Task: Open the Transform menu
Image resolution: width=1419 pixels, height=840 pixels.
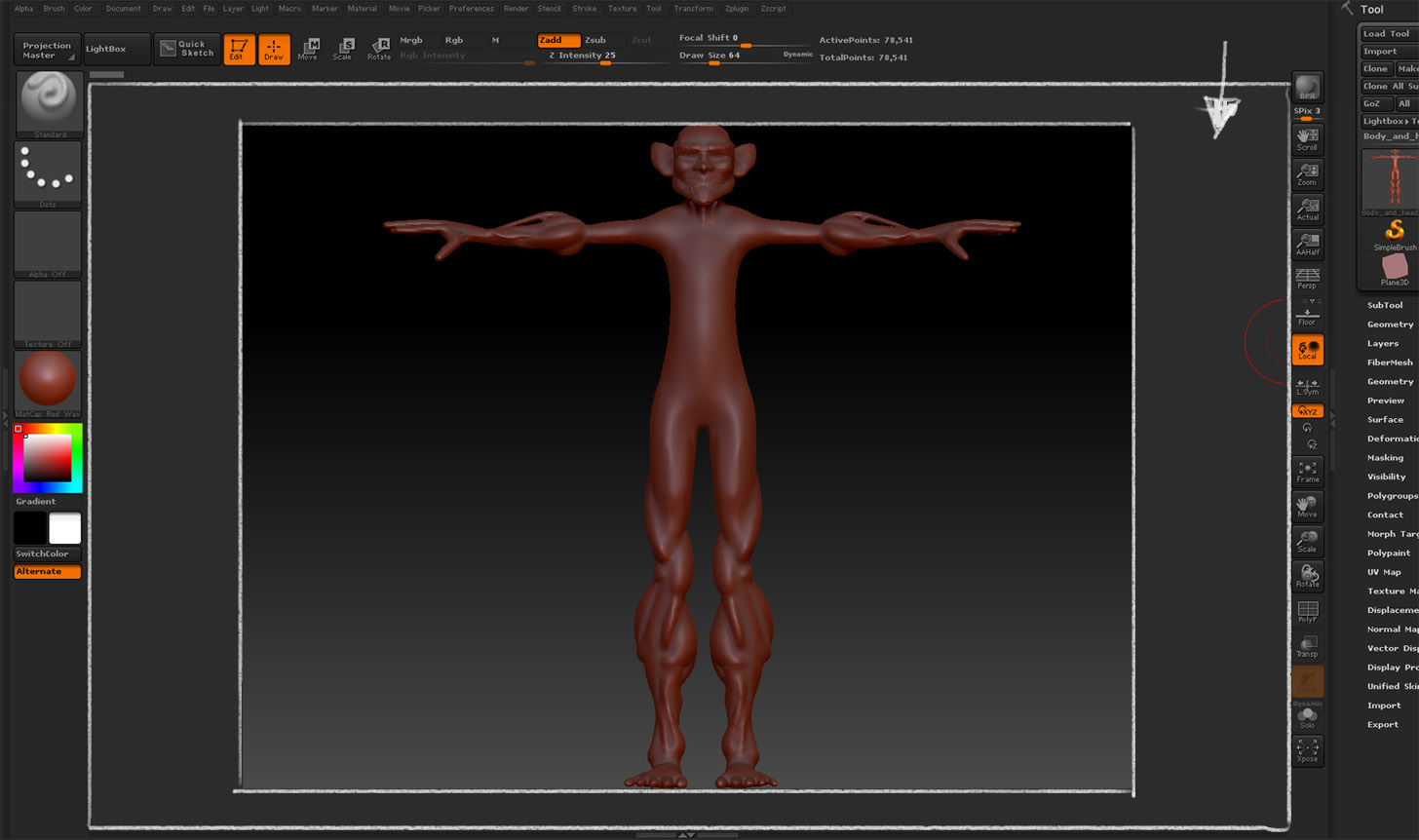Action: [x=693, y=9]
